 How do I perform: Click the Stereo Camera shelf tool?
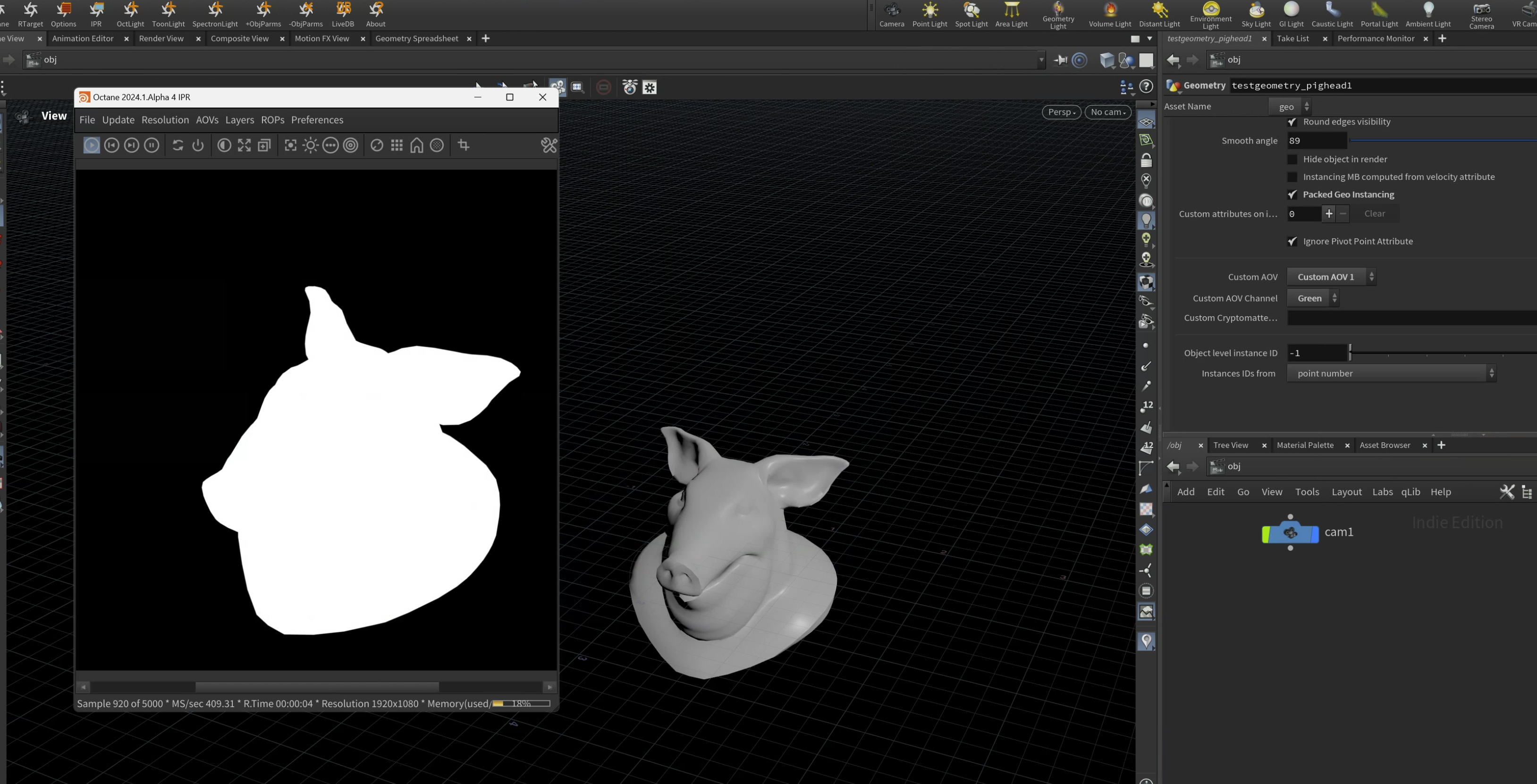click(x=1481, y=15)
